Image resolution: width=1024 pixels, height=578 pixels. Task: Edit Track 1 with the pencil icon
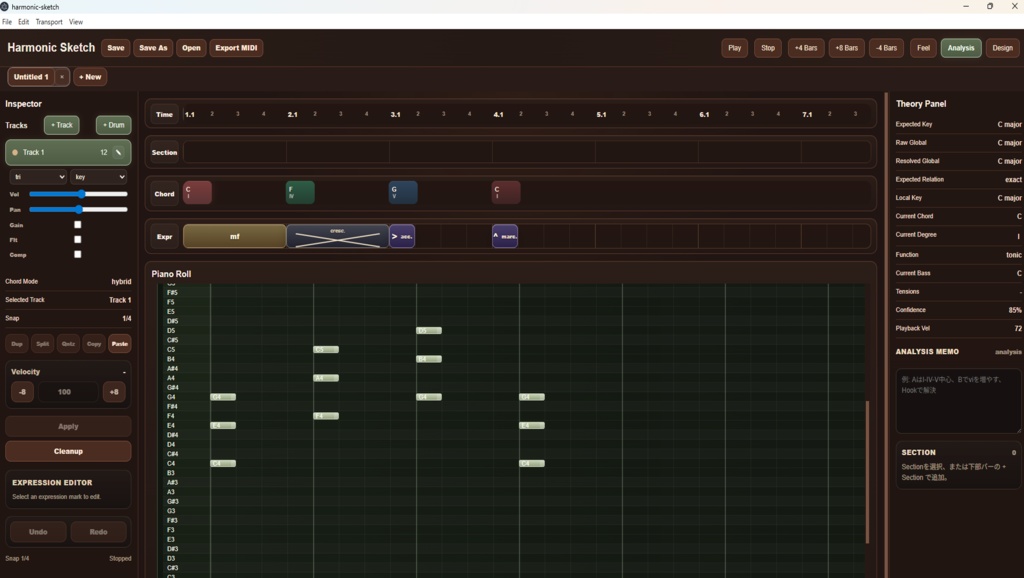[x=118, y=152]
